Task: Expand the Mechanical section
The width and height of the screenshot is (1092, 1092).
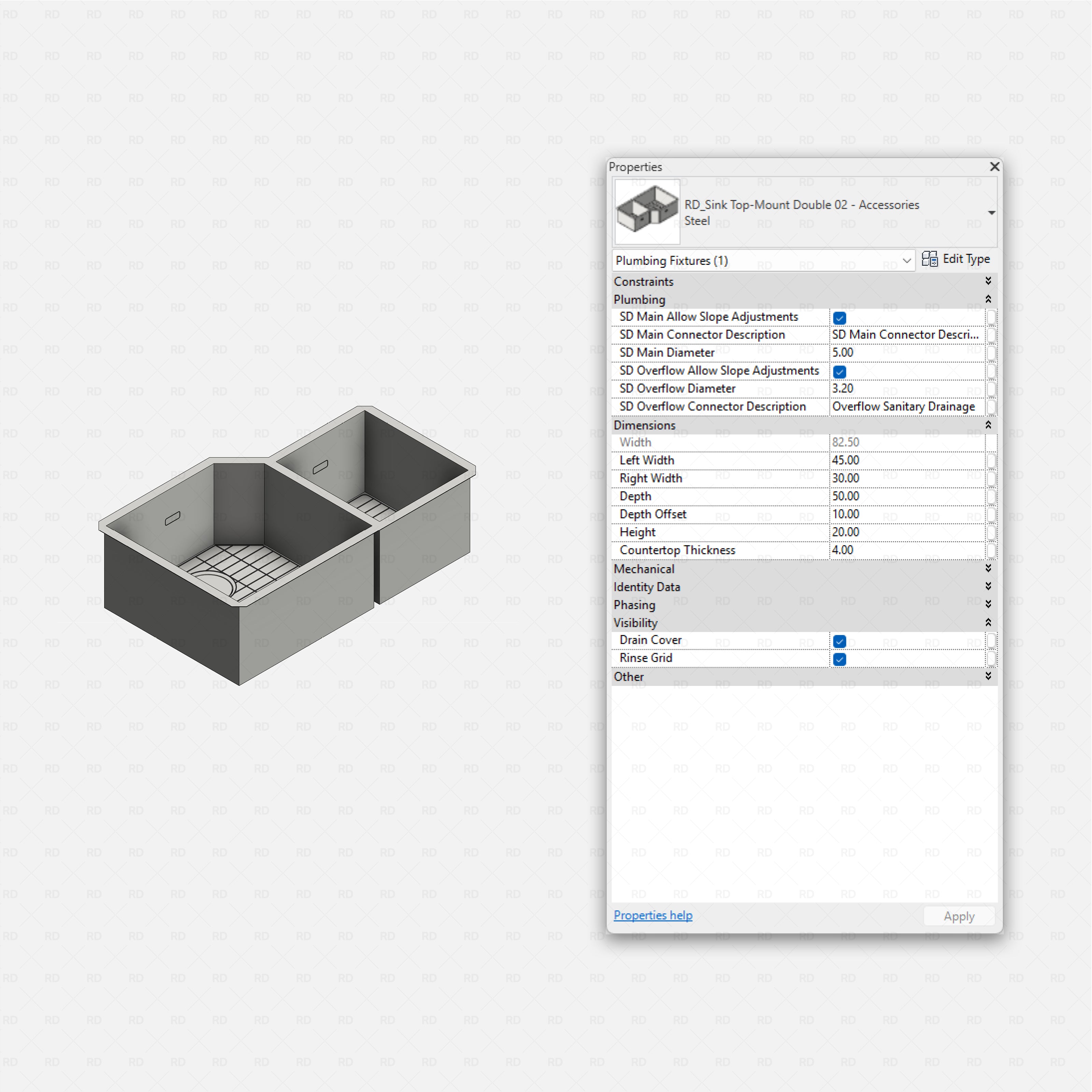Action: (989, 569)
